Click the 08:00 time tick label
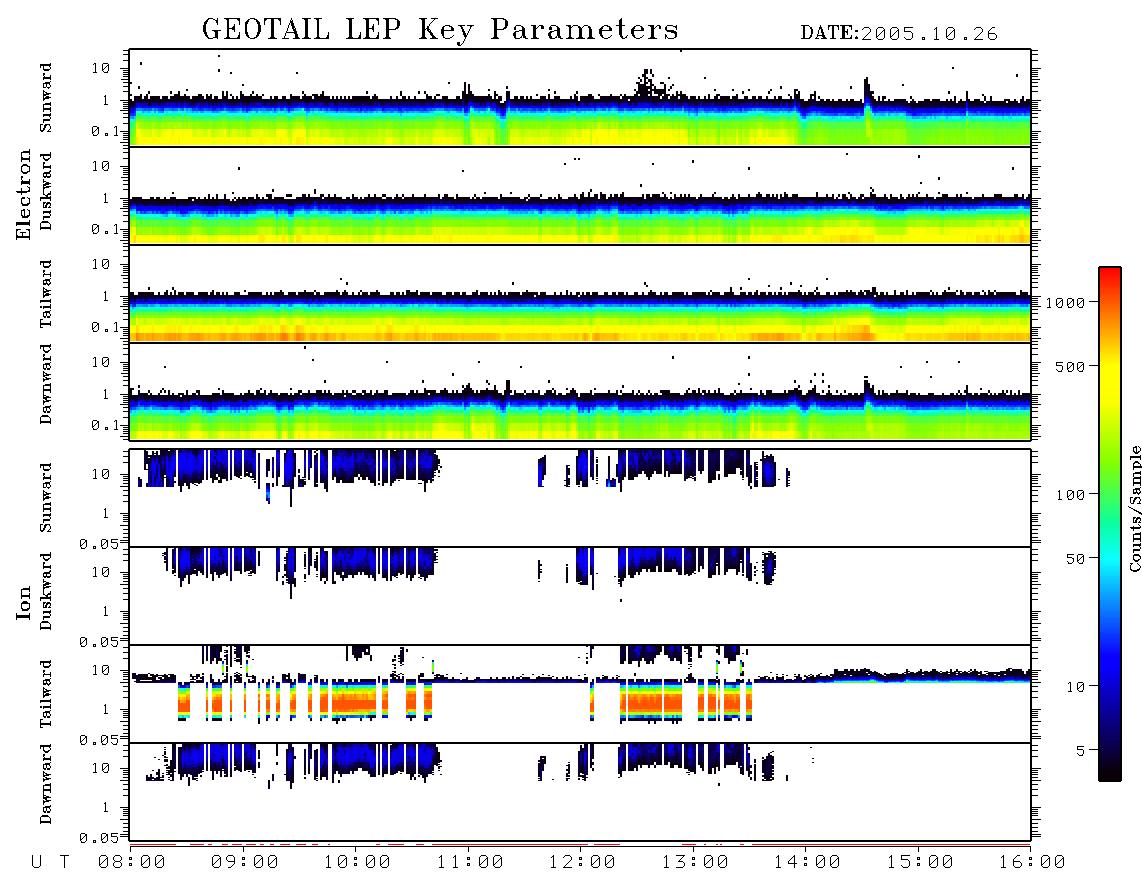The width and height of the screenshot is (1142, 880). pyautogui.click(x=132, y=863)
